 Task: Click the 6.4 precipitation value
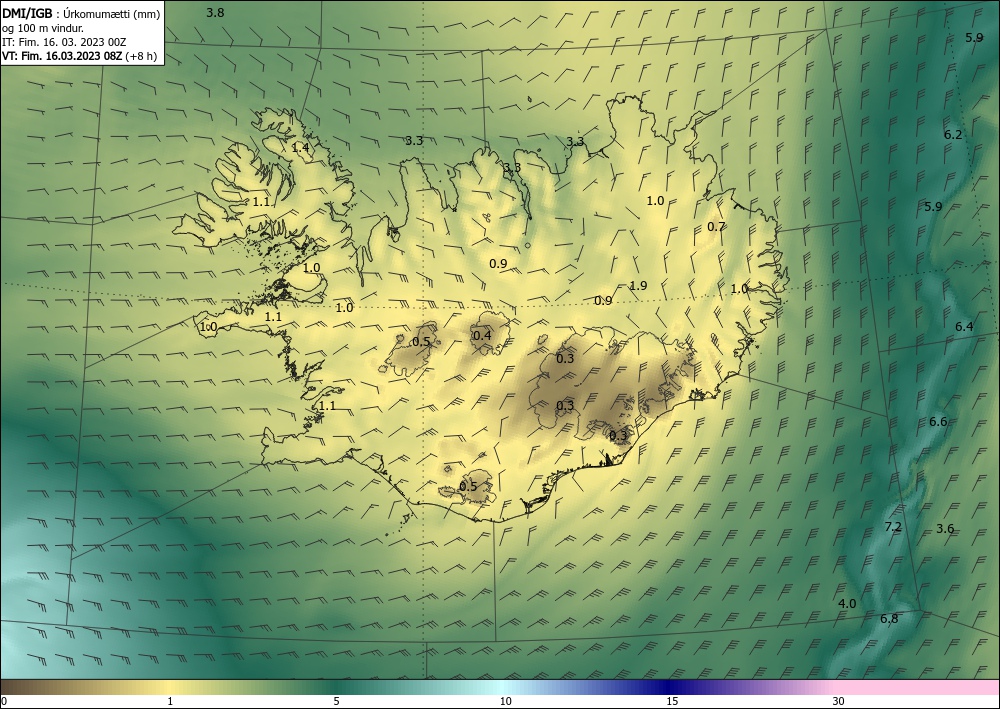click(964, 326)
